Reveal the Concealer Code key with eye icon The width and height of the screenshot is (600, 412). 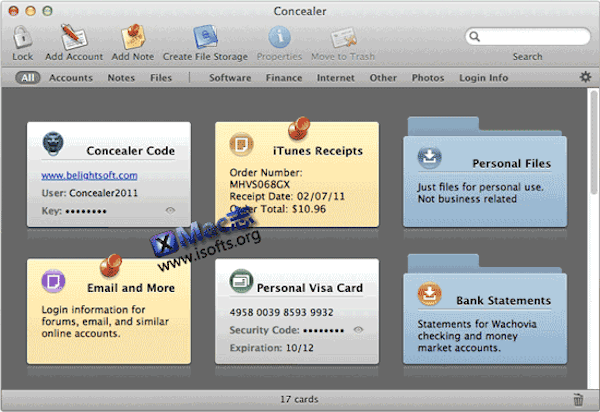(170, 210)
